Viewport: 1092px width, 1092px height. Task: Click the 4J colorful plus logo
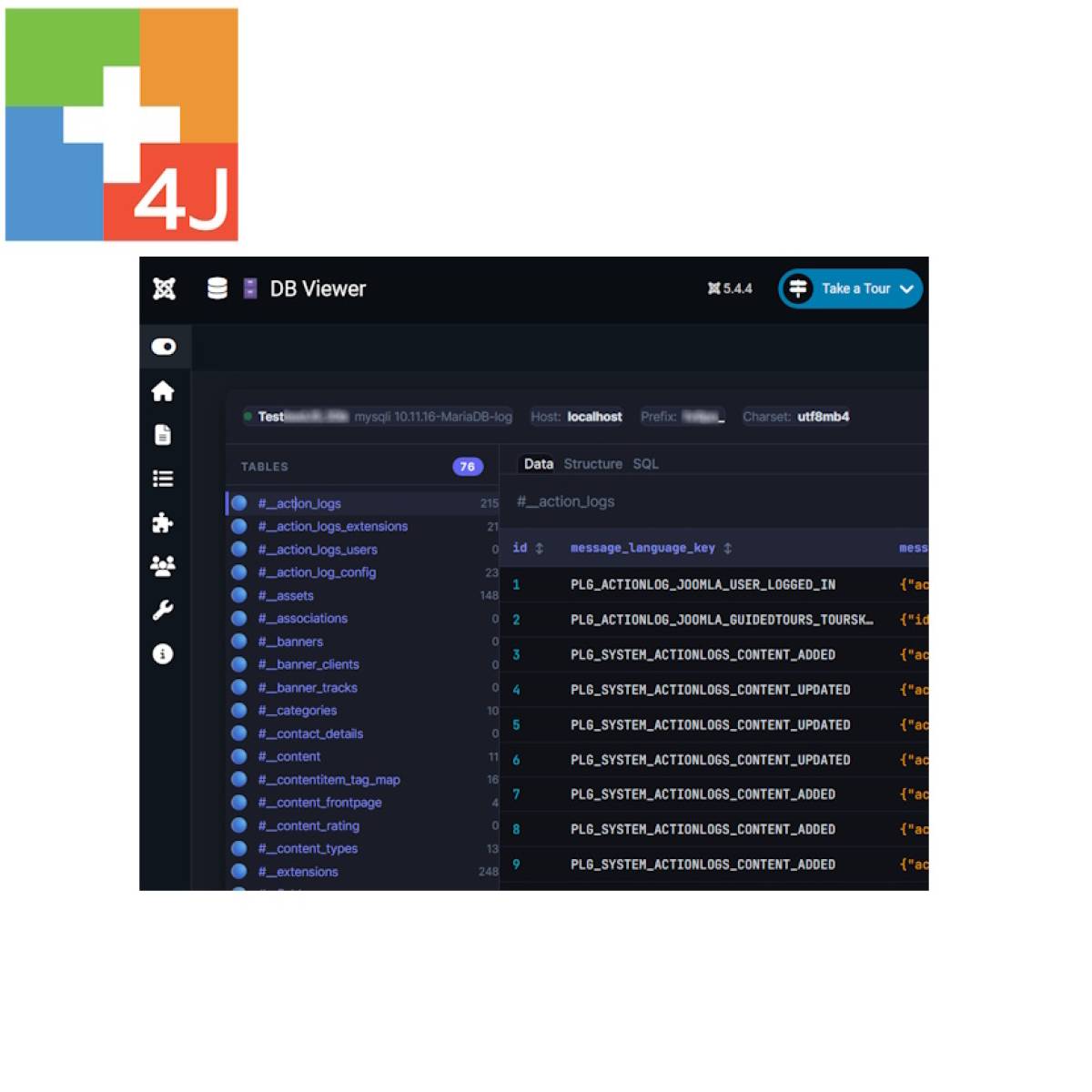point(122,125)
